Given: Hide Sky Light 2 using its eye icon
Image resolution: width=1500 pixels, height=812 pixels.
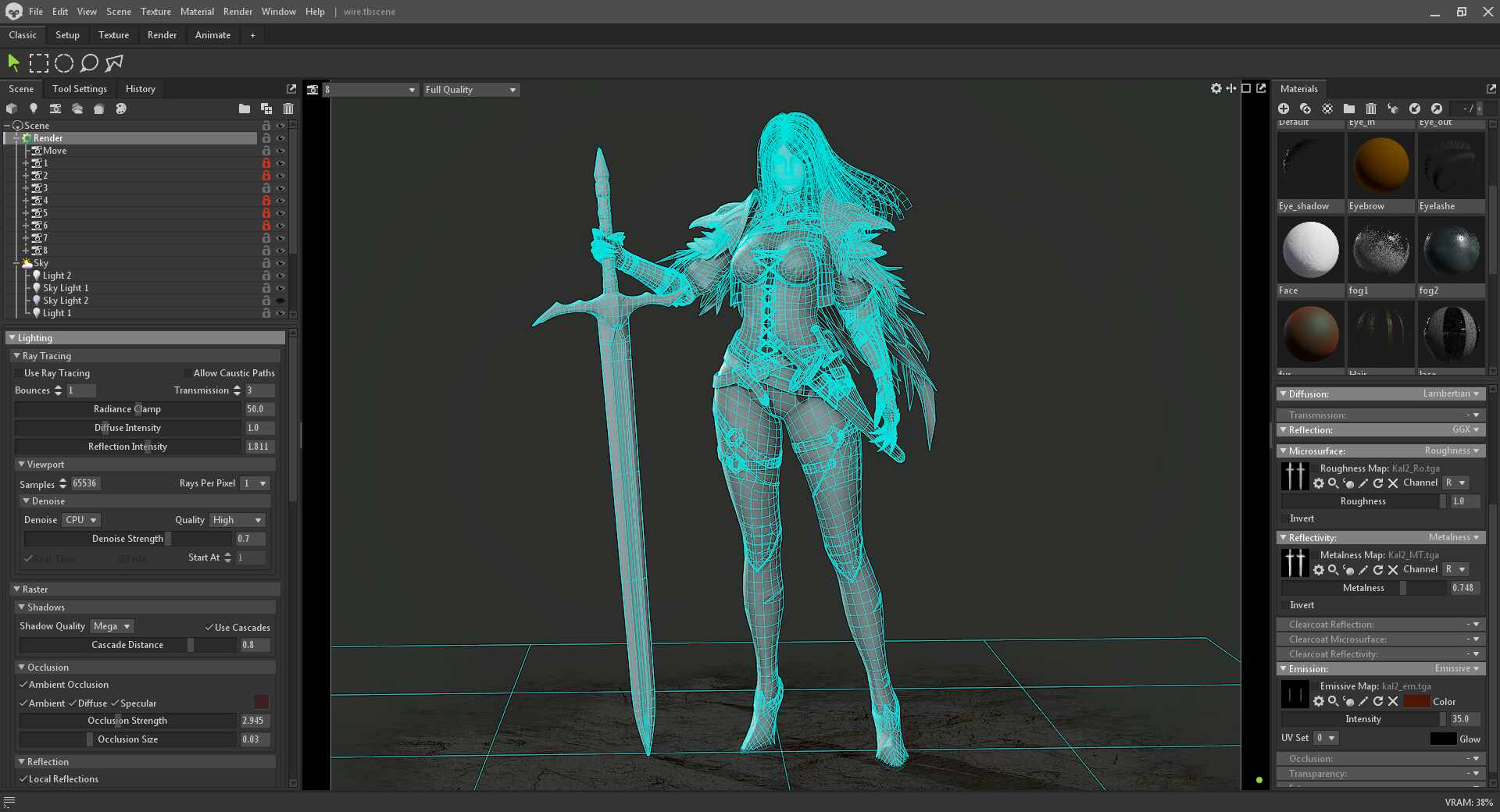Looking at the screenshot, I should (x=280, y=301).
